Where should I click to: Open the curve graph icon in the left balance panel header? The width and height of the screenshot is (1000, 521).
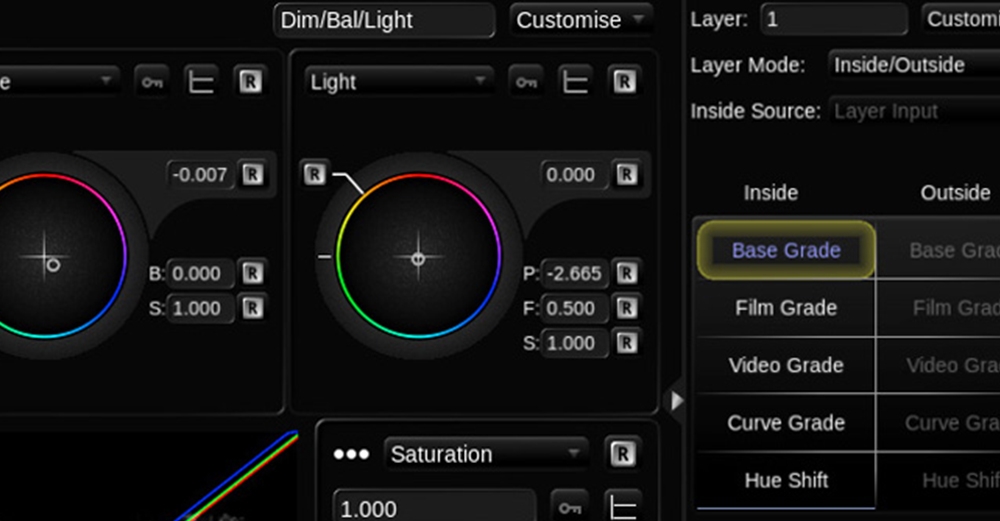[x=200, y=82]
